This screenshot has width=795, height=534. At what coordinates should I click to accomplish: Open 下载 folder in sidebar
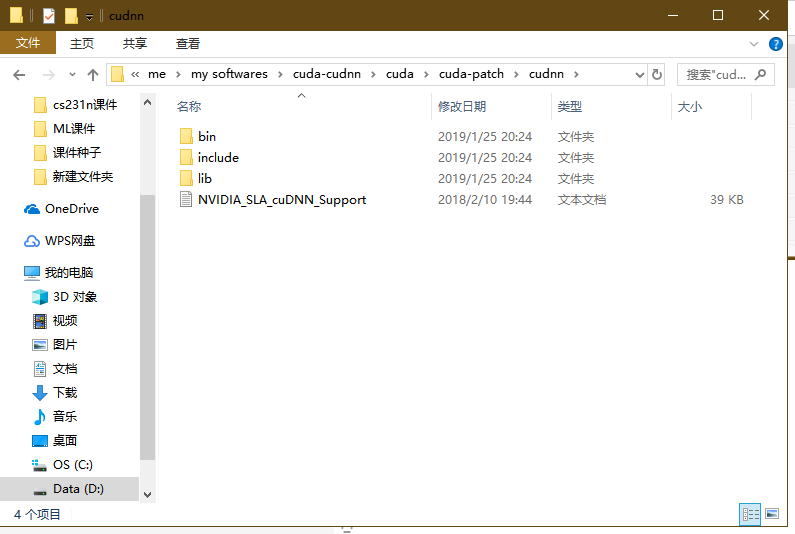55,393
